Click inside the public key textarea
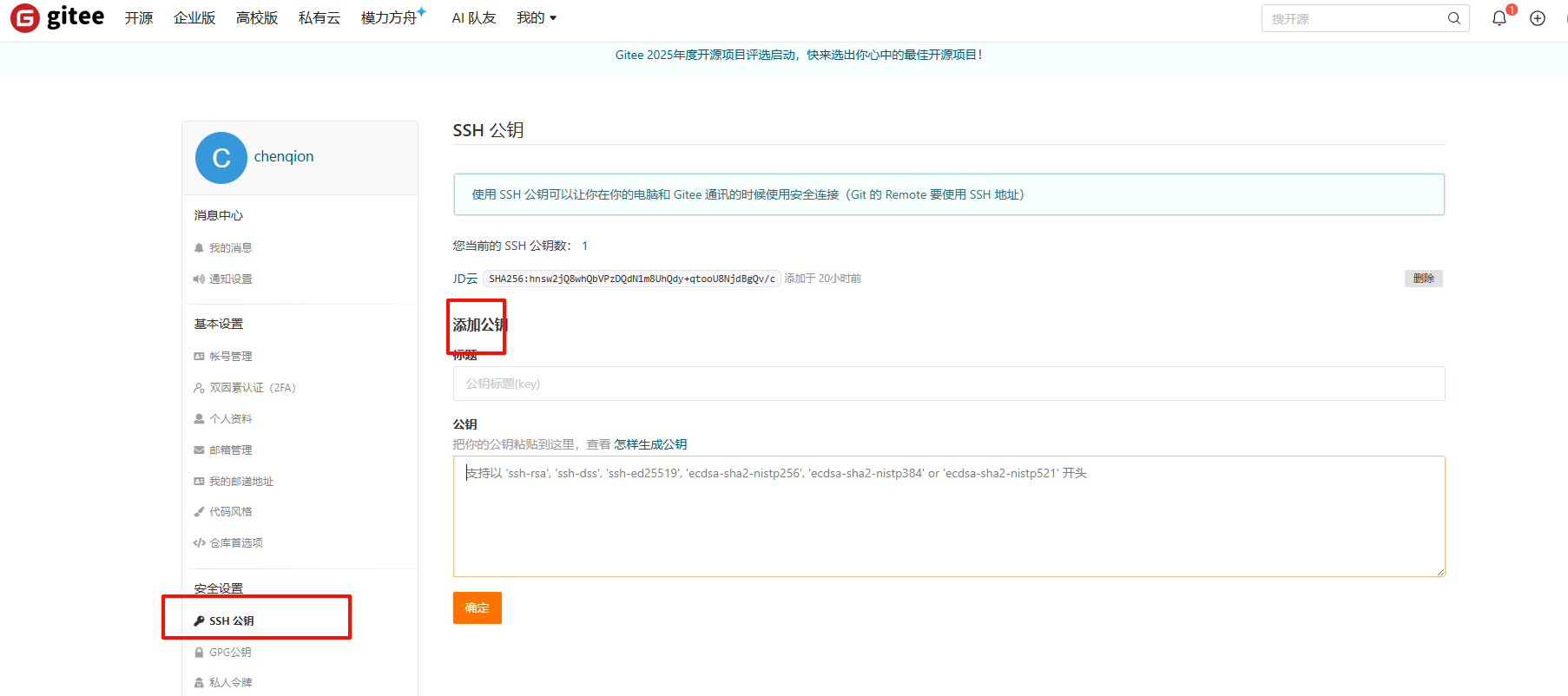The image size is (1568, 696). (948, 521)
